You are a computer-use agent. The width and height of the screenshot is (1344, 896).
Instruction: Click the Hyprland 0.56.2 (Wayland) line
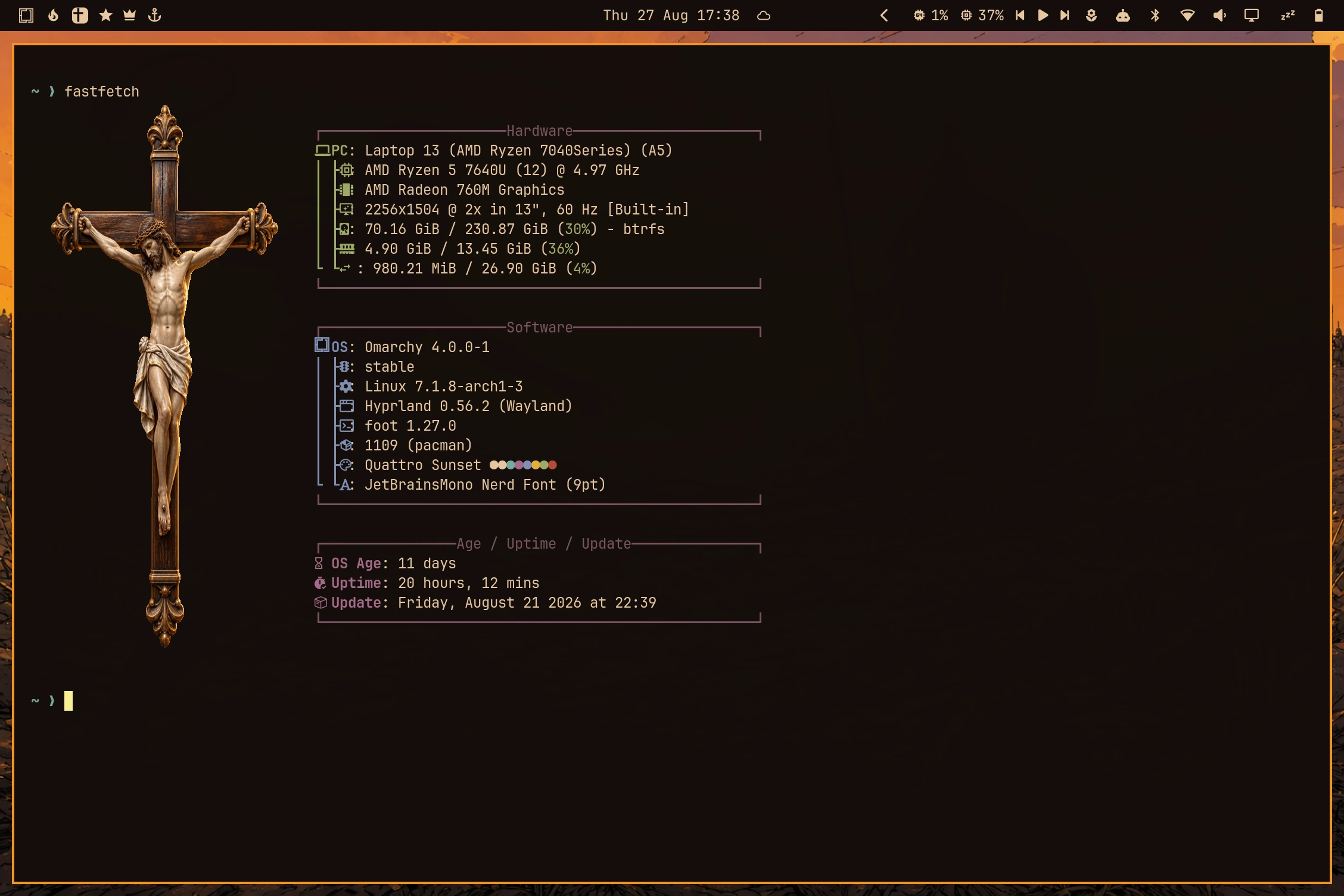click(x=454, y=406)
